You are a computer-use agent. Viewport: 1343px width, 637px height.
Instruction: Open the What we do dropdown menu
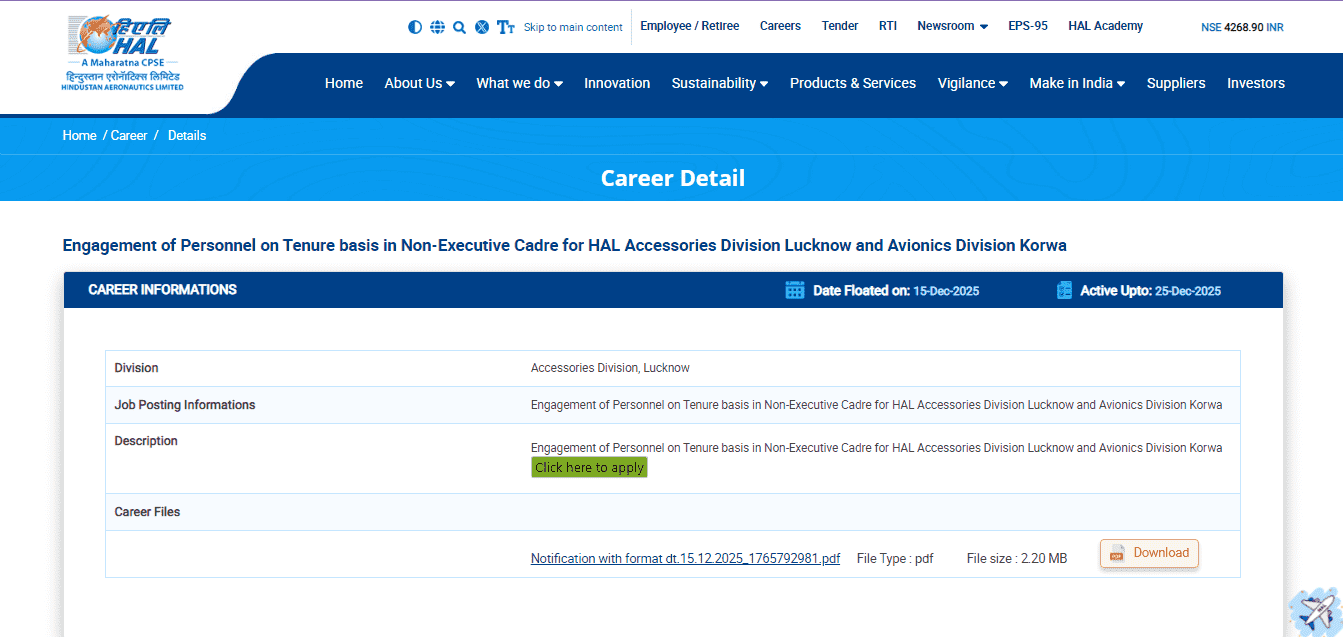pos(519,83)
